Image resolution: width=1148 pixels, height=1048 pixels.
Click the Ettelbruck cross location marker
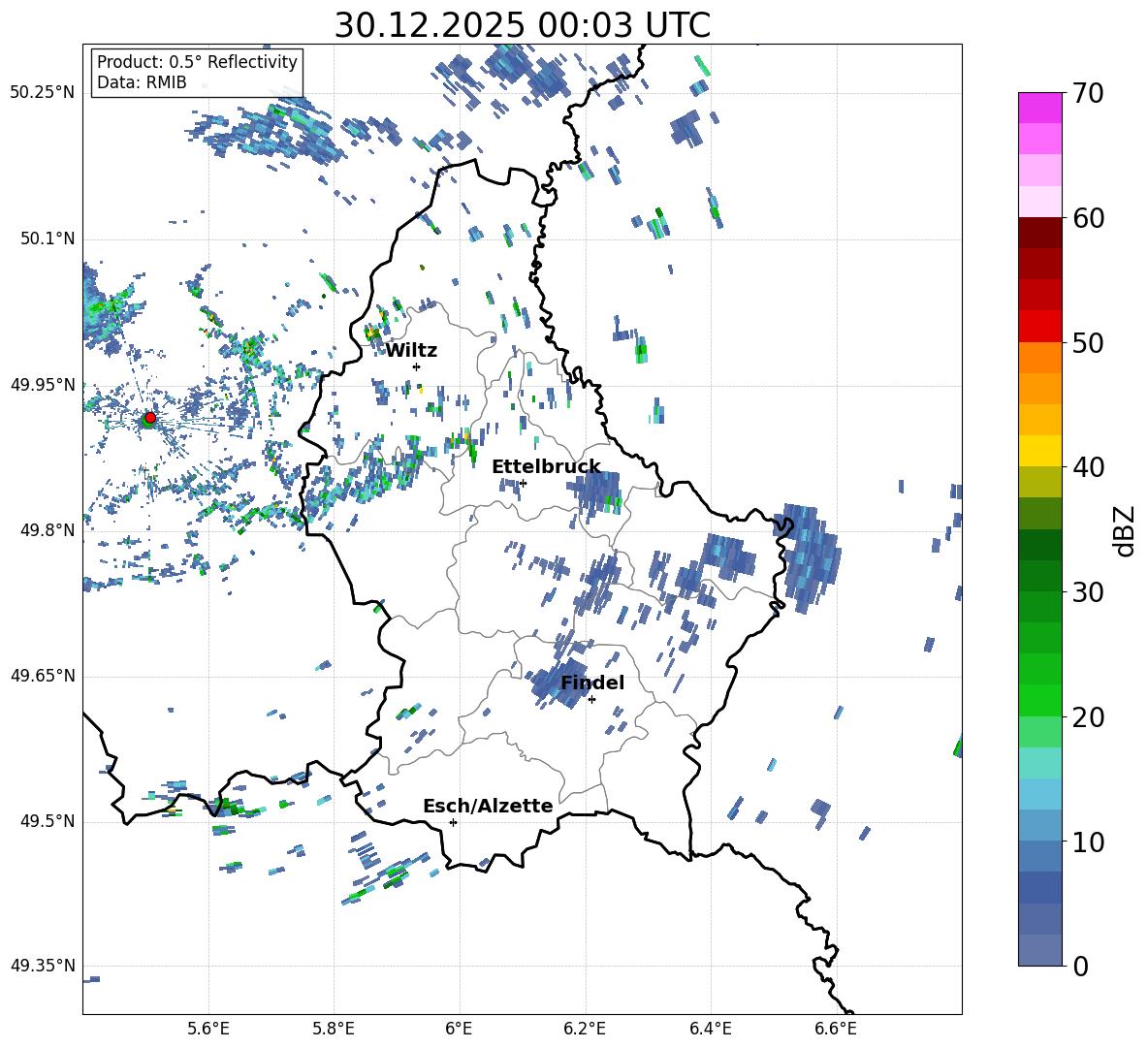[523, 483]
